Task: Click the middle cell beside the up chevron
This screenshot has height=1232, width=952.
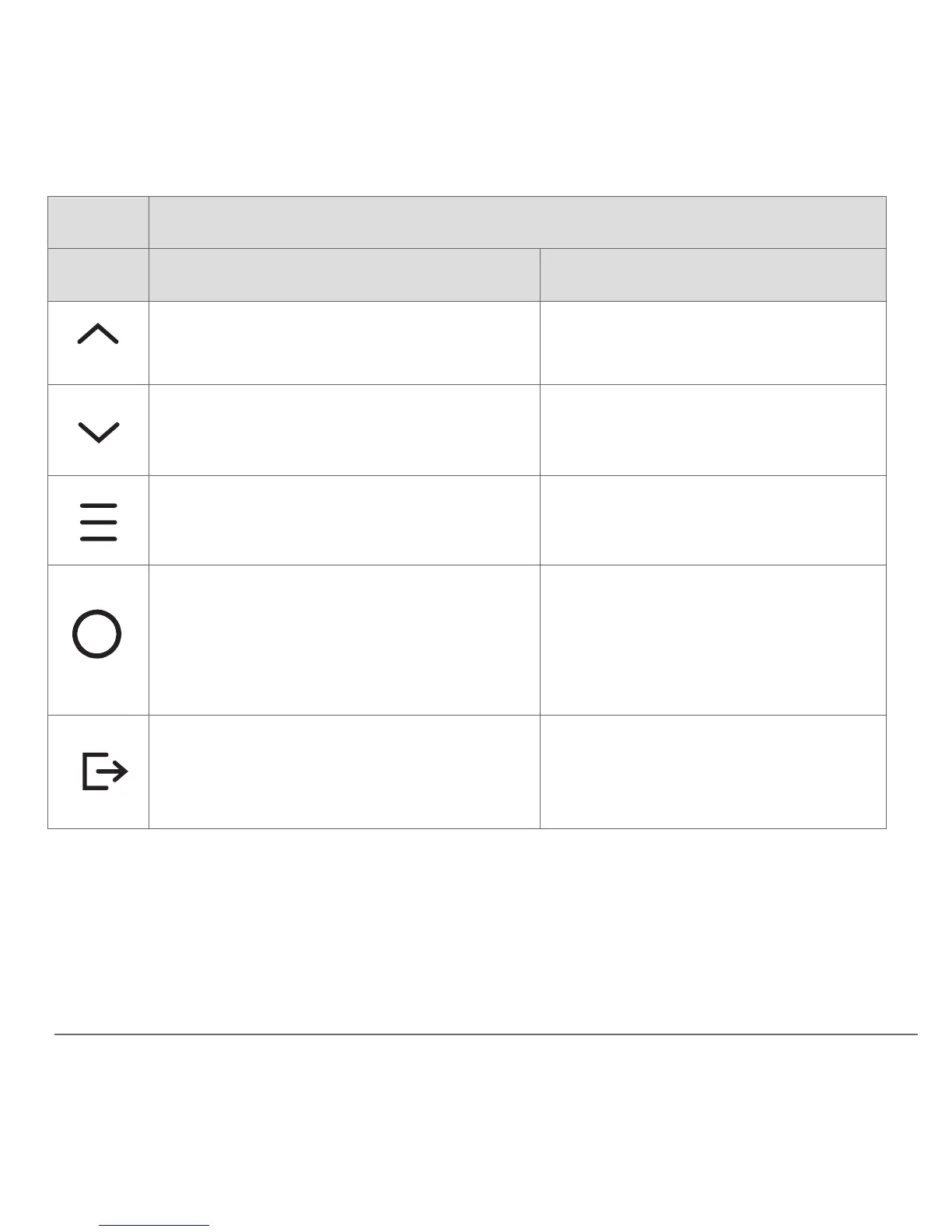Action: (344, 343)
